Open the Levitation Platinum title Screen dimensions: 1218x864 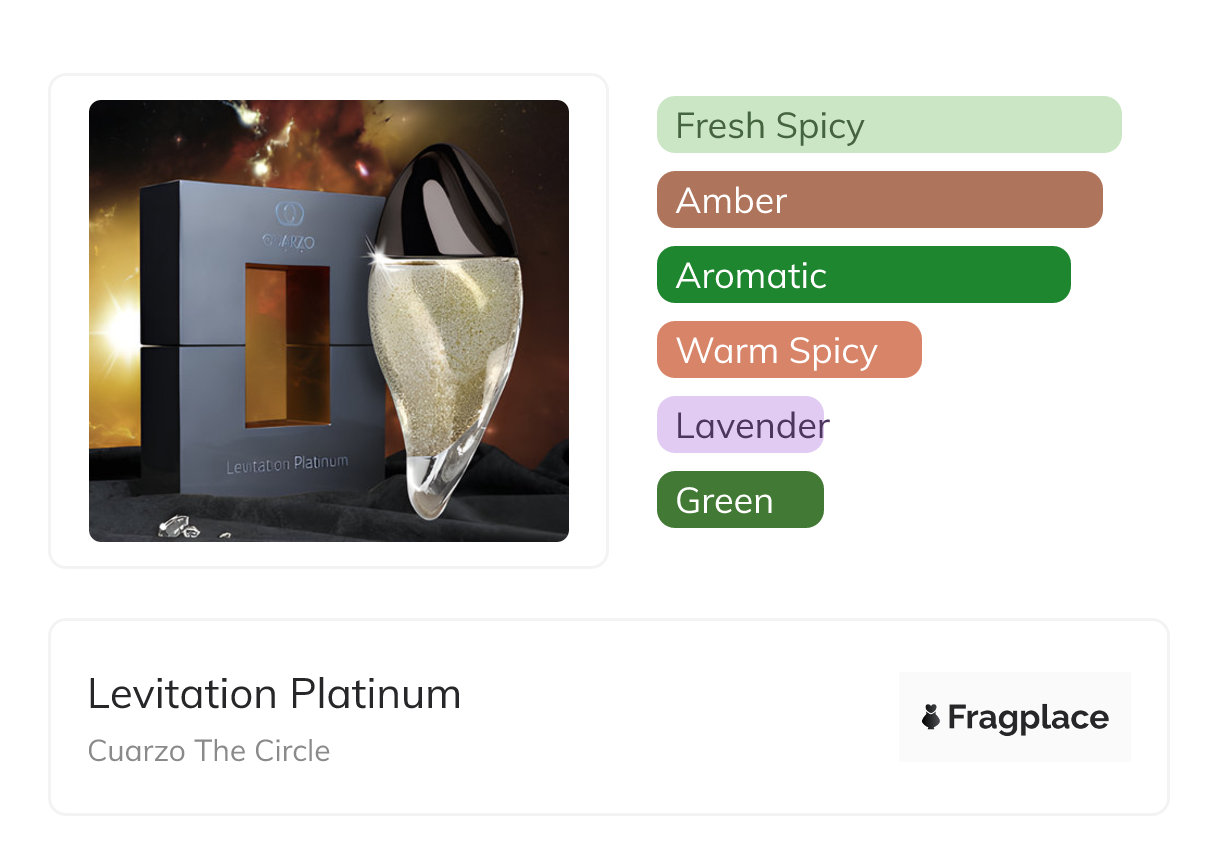274,694
